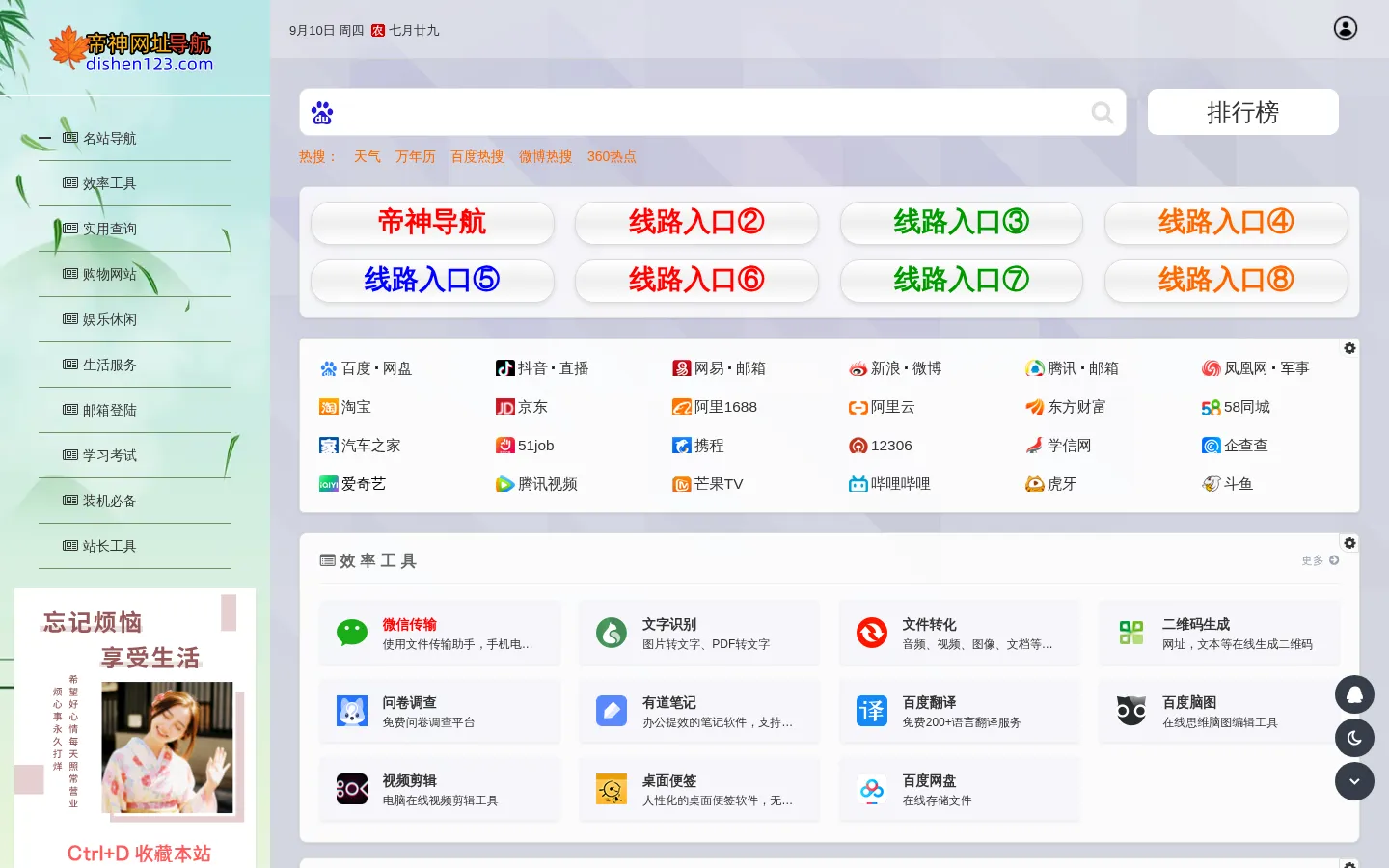Open settings gear for the famous sites panel
This screenshot has width=1389, height=868.
tap(1349, 348)
